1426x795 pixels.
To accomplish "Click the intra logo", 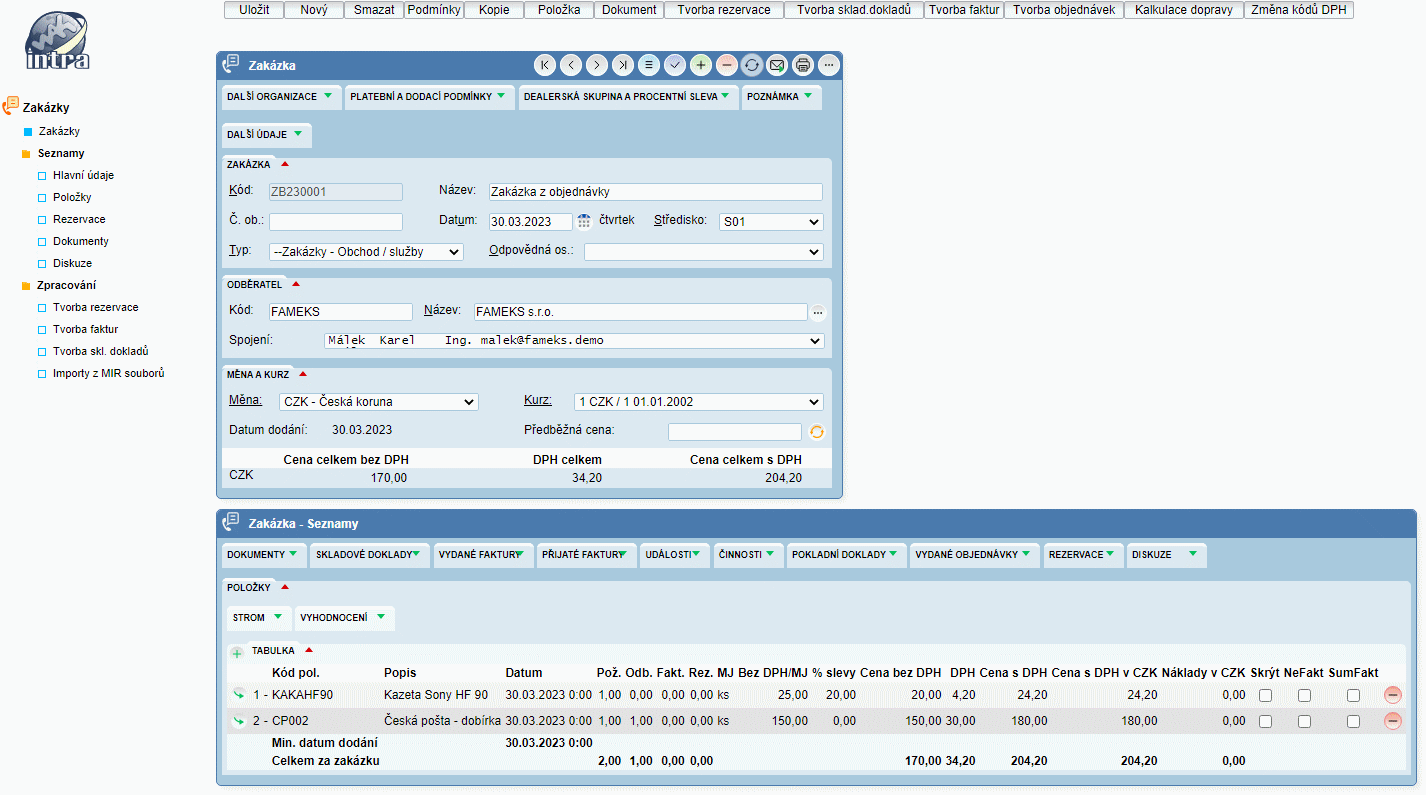I will tap(58, 41).
